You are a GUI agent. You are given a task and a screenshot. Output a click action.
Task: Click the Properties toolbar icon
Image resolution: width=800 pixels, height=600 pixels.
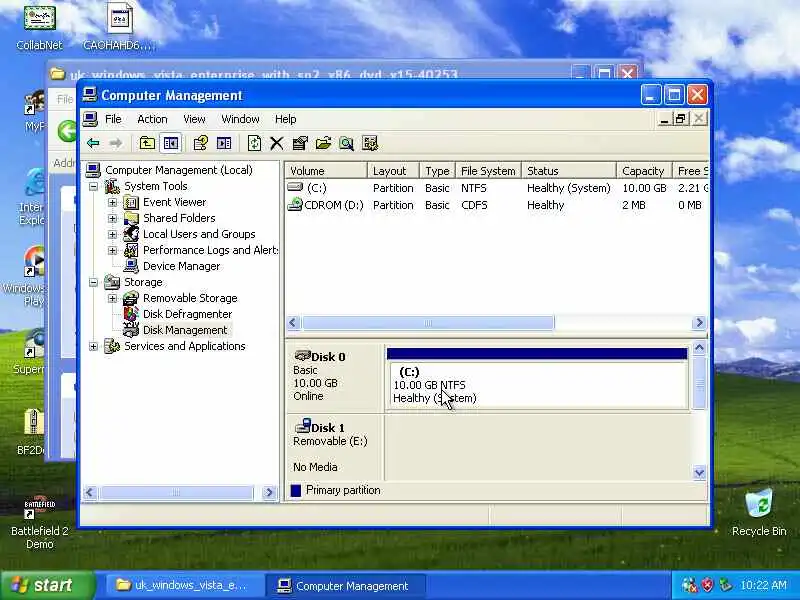[300, 143]
